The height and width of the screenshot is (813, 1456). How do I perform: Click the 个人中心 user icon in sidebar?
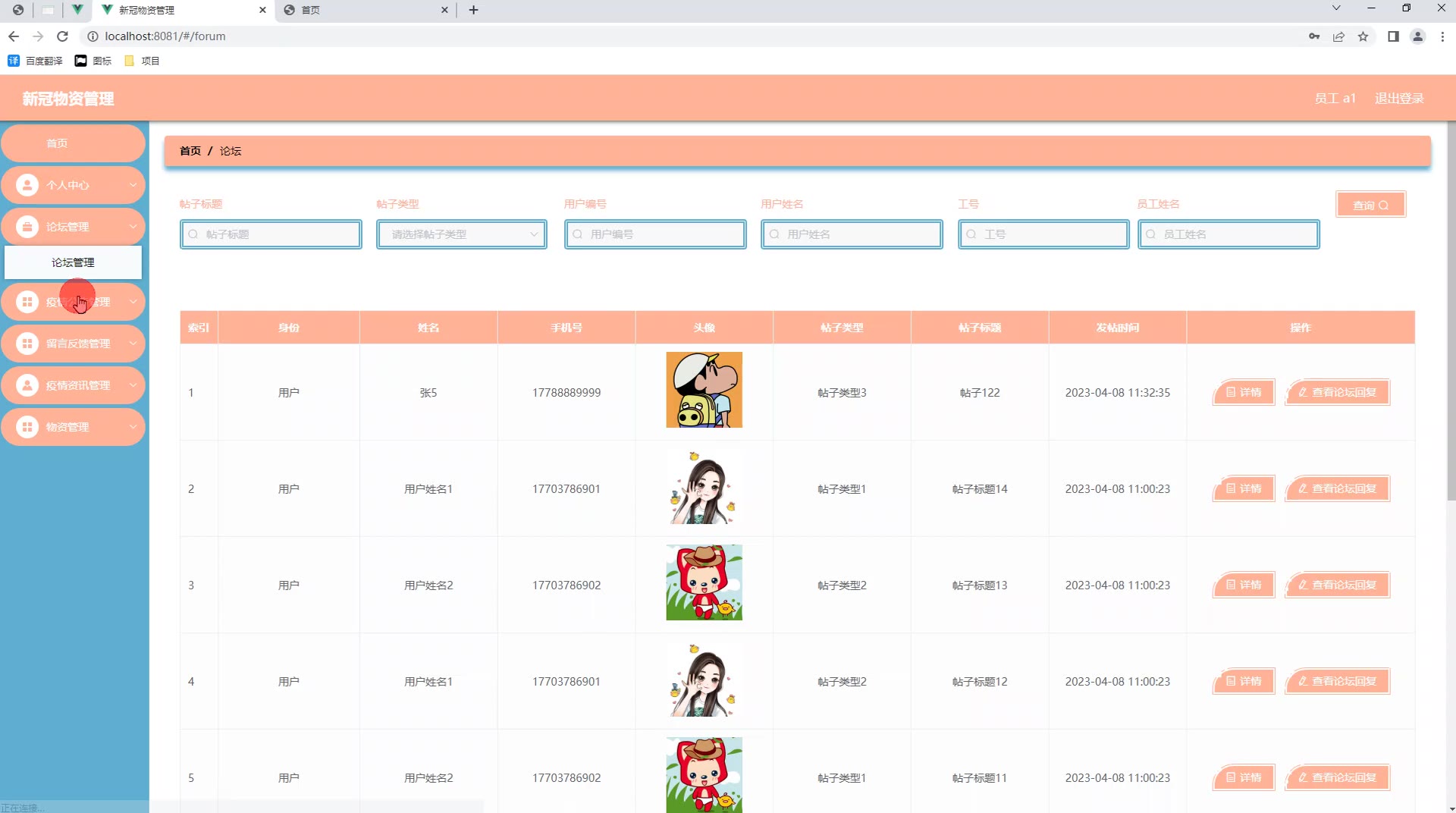(27, 185)
